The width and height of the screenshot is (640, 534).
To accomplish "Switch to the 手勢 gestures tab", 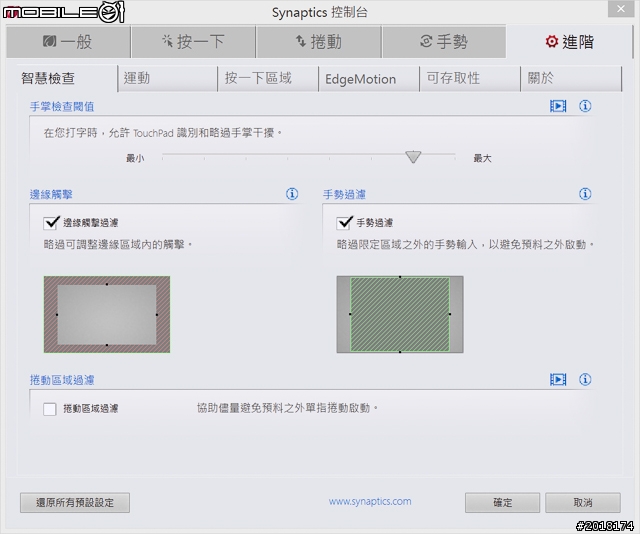I will click(444, 42).
